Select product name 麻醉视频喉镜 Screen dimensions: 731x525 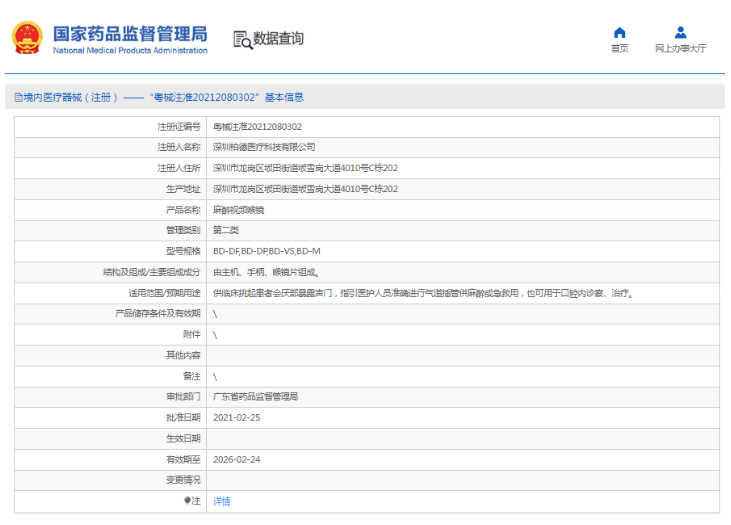(238, 210)
